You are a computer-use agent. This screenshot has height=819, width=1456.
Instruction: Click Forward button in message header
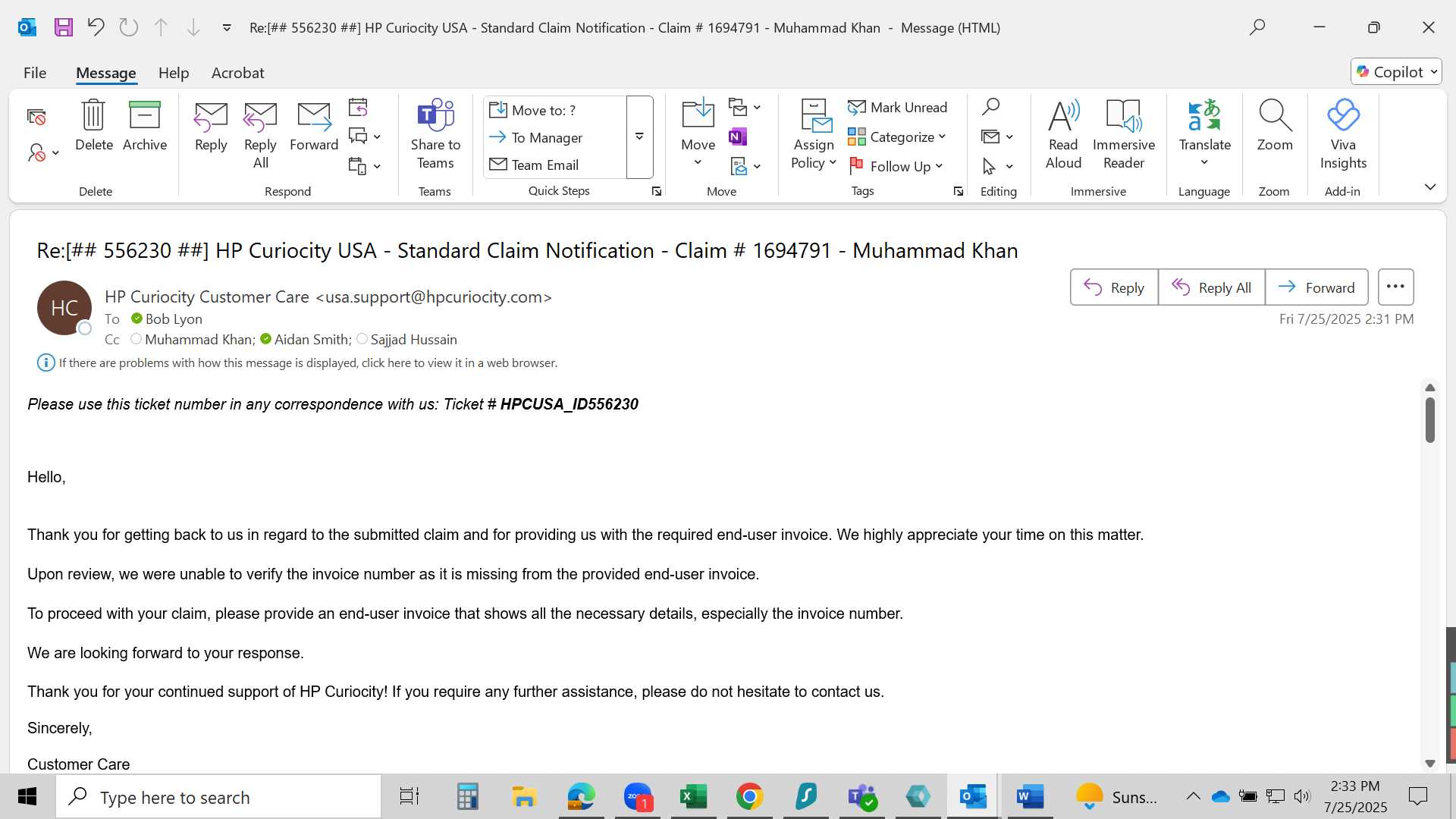click(1316, 287)
